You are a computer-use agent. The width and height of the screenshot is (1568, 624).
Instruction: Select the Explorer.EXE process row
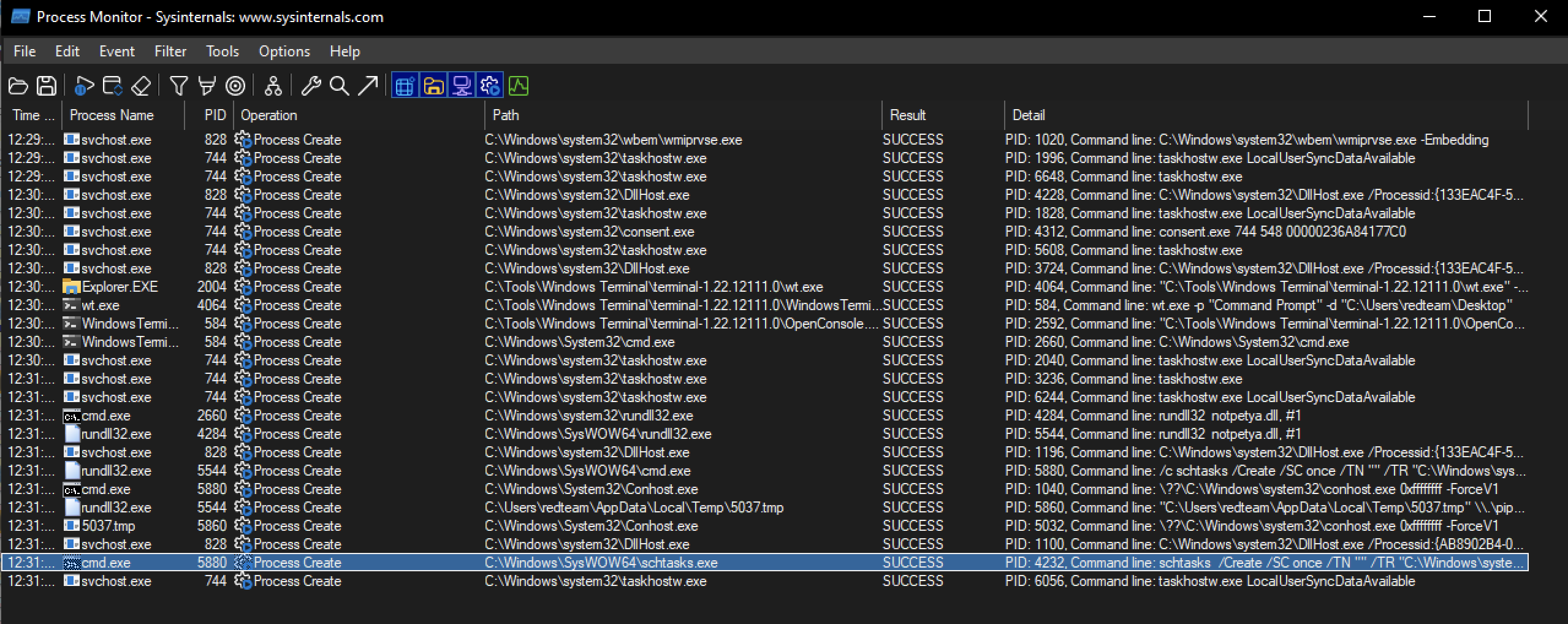pyautogui.click(x=765, y=287)
